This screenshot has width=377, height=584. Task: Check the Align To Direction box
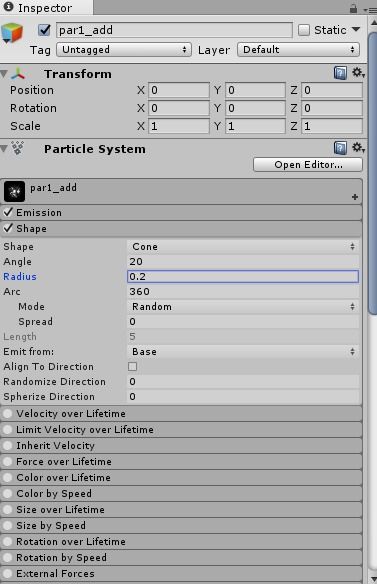point(132,366)
